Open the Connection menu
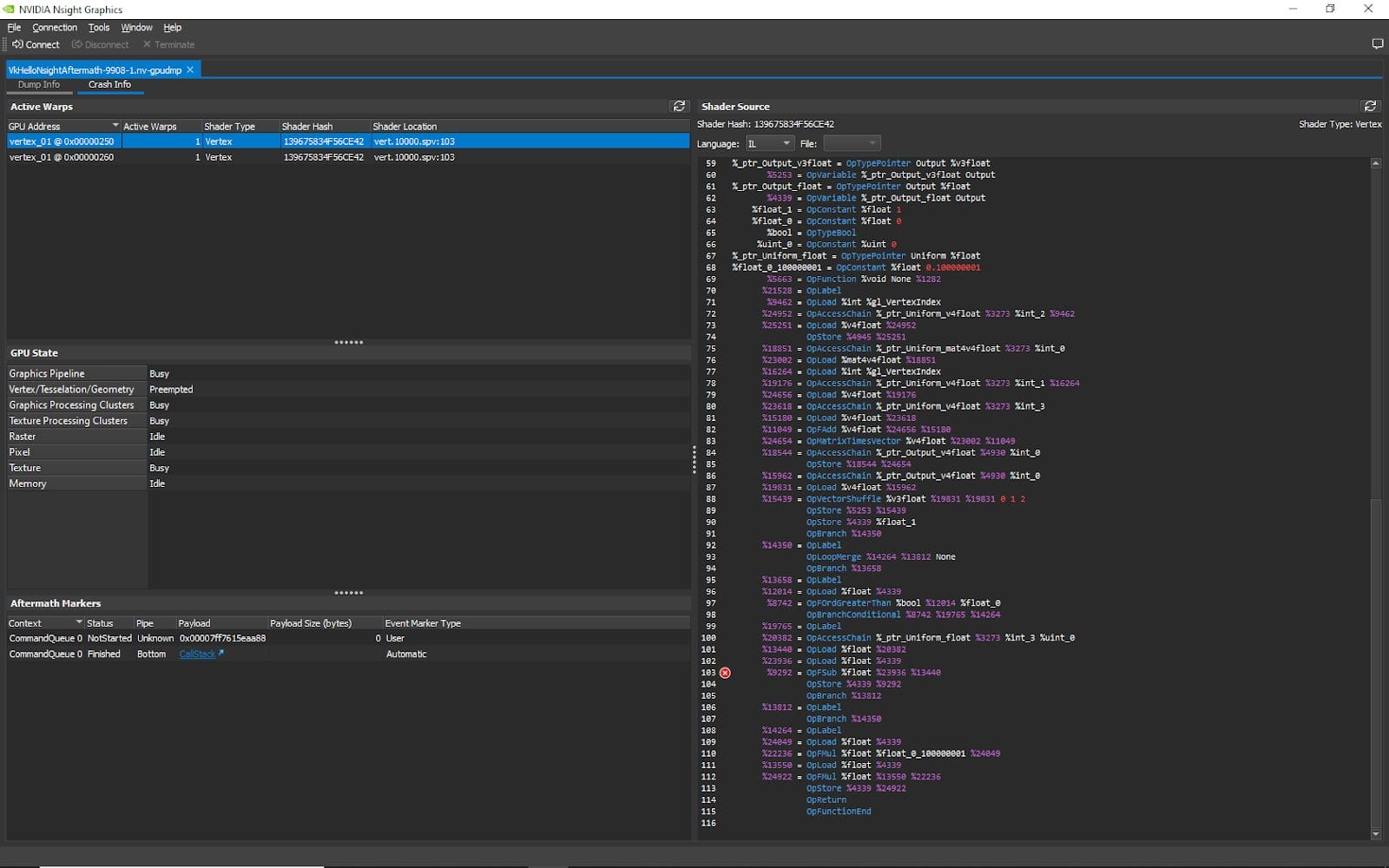The width and height of the screenshot is (1389, 868). [55, 28]
